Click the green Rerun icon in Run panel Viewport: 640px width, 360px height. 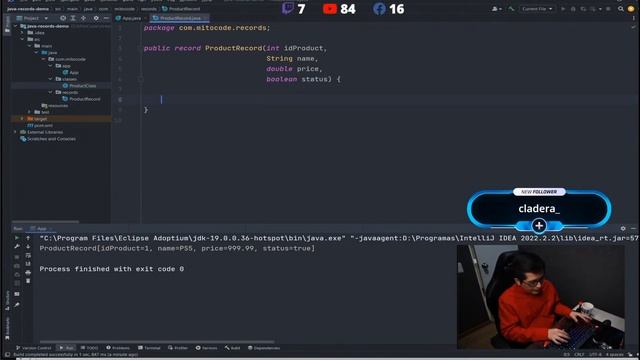pos(17,238)
